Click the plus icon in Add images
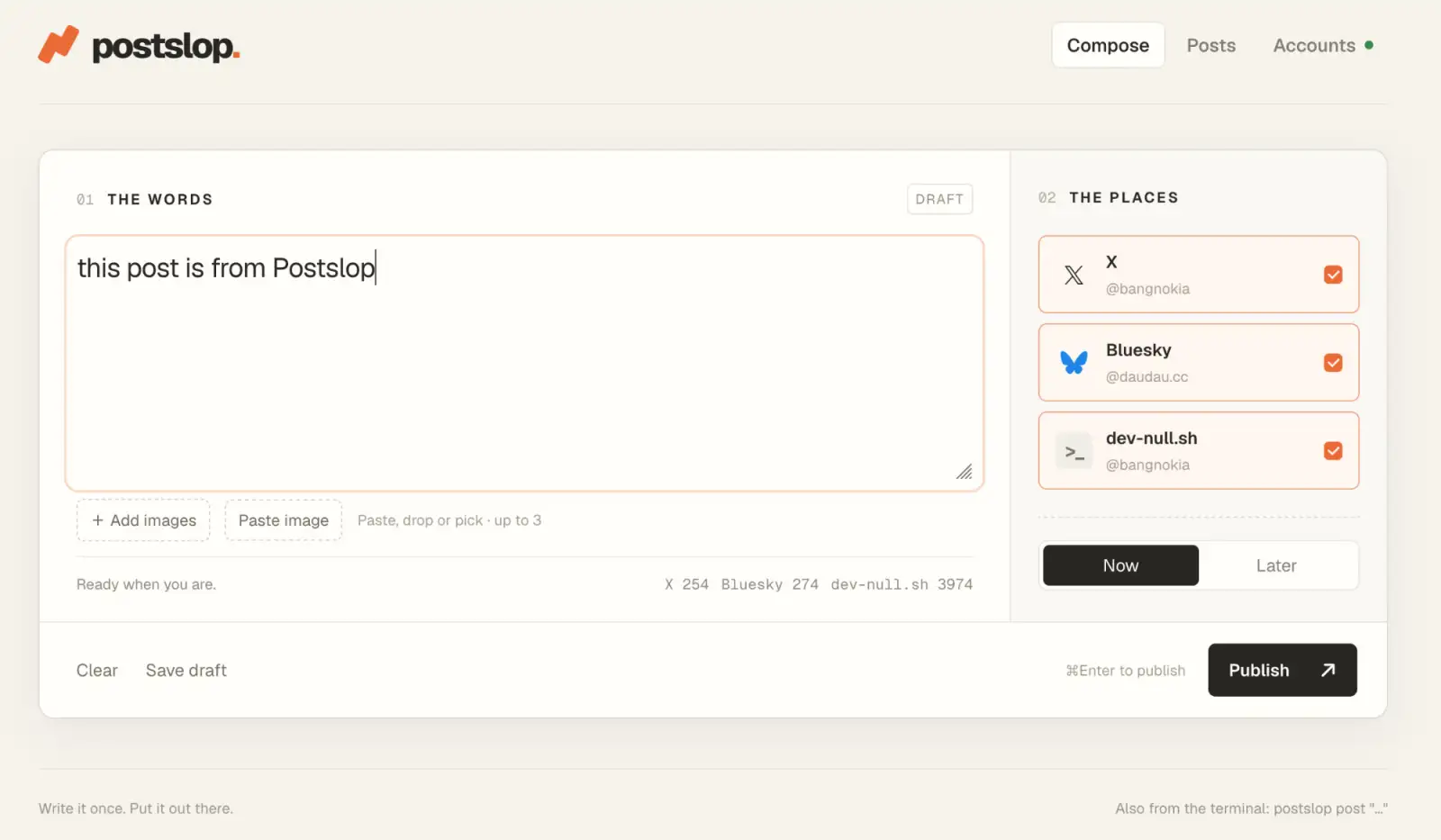Screen dimensions: 1441x840 pos(97,520)
